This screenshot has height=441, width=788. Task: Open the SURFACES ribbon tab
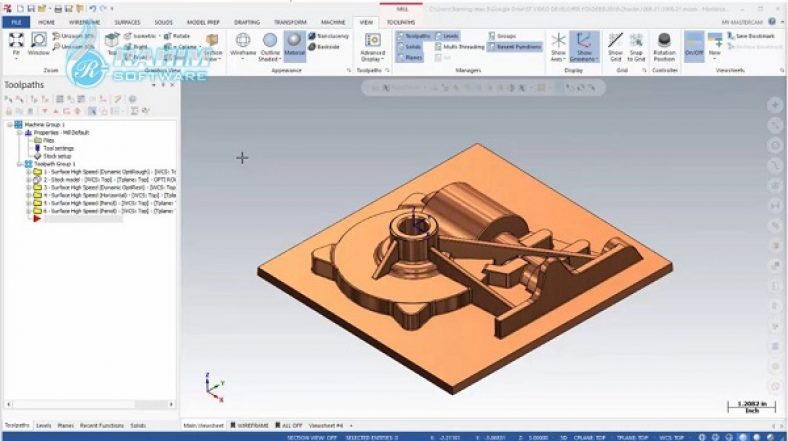coord(127,22)
